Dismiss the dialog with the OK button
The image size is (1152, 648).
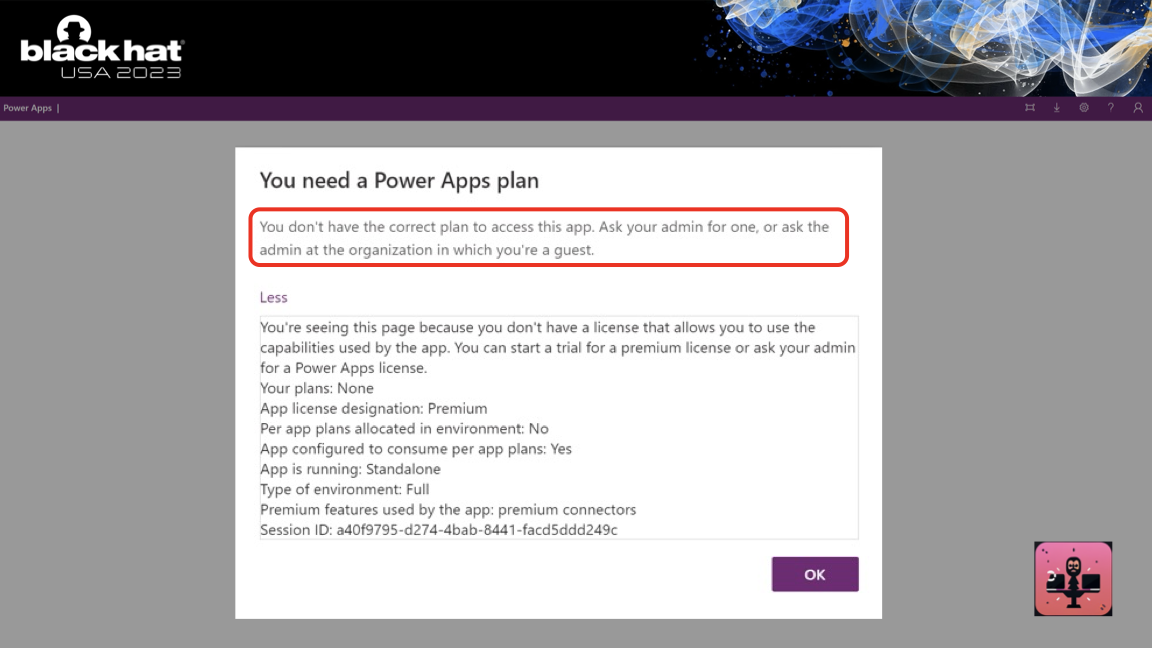tap(815, 575)
